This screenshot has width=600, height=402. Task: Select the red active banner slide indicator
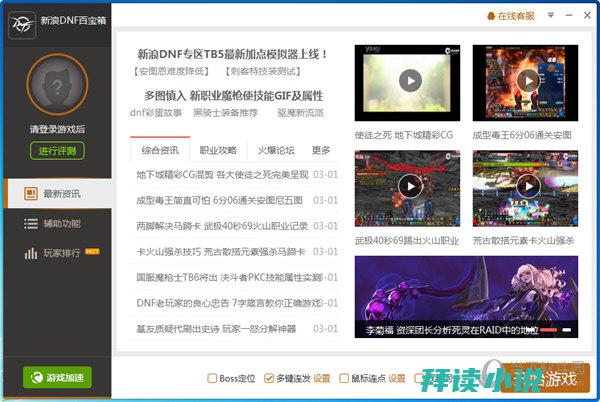549,330
